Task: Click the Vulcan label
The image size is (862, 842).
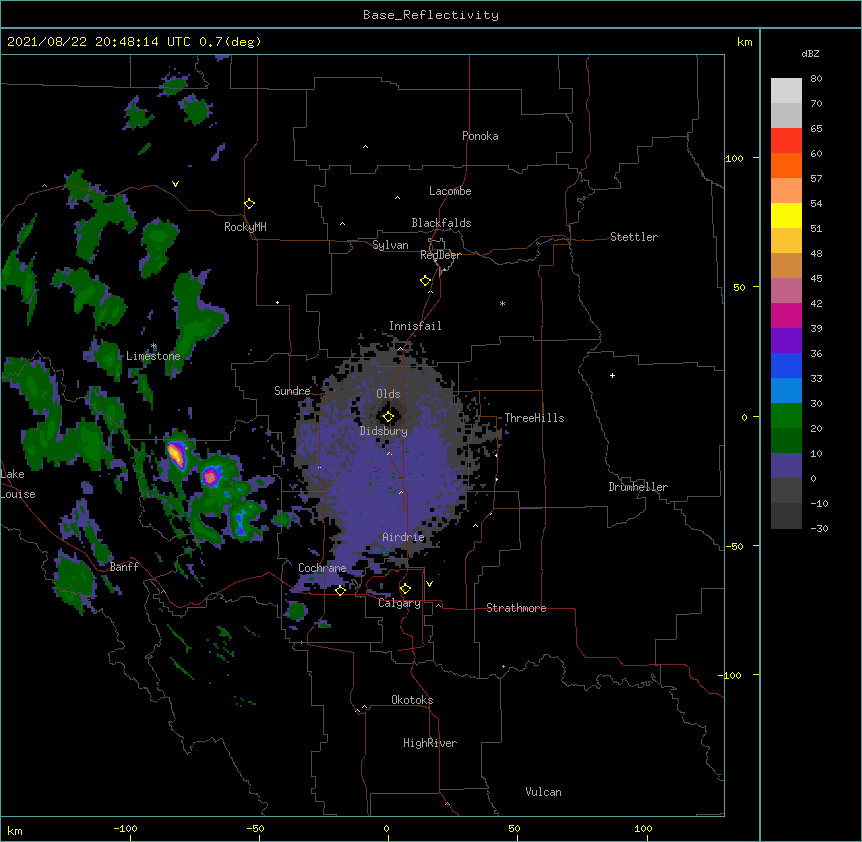Action: click(543, 792)
